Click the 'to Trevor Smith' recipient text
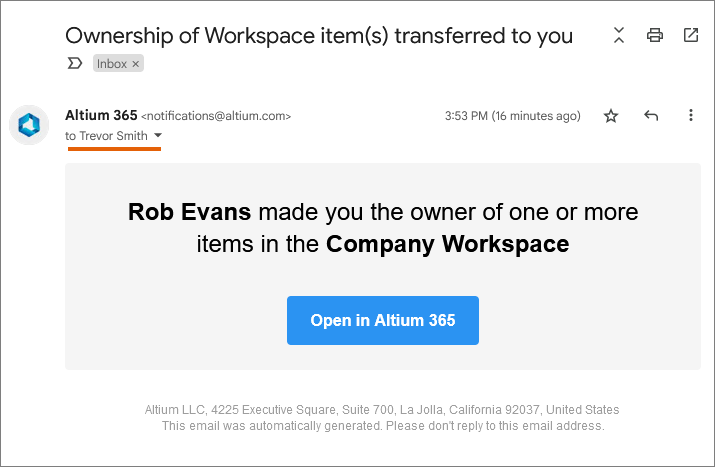 106,136
